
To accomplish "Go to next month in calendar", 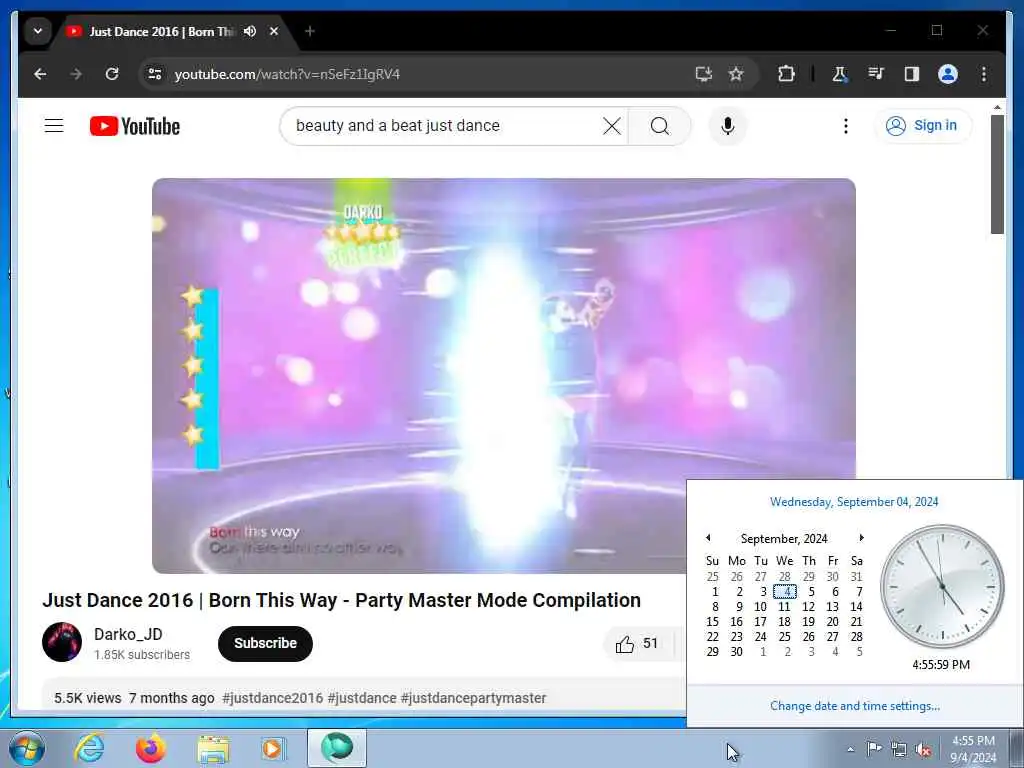I will (861, 537).
